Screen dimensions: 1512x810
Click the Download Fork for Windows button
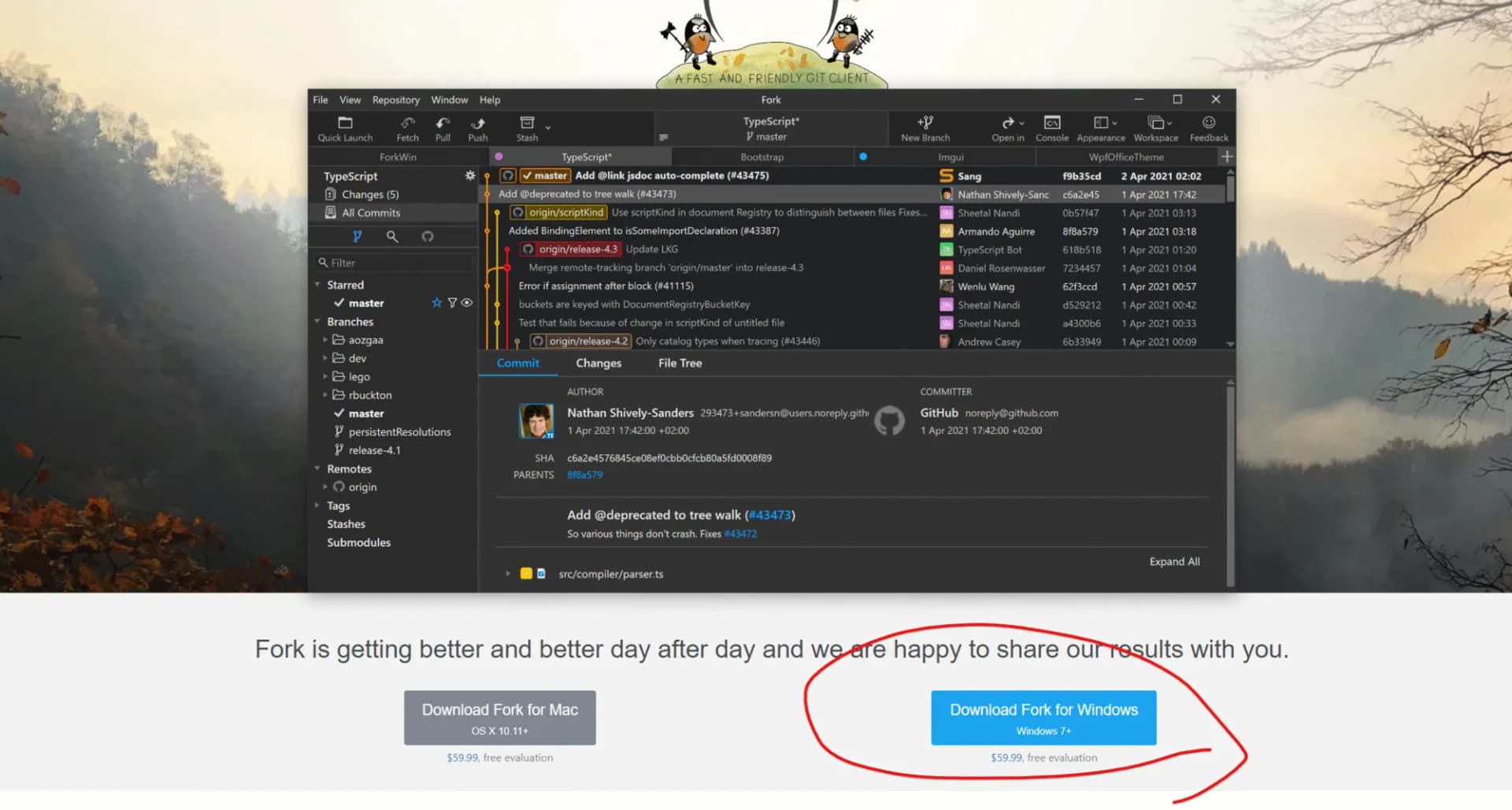[1043, 718]
